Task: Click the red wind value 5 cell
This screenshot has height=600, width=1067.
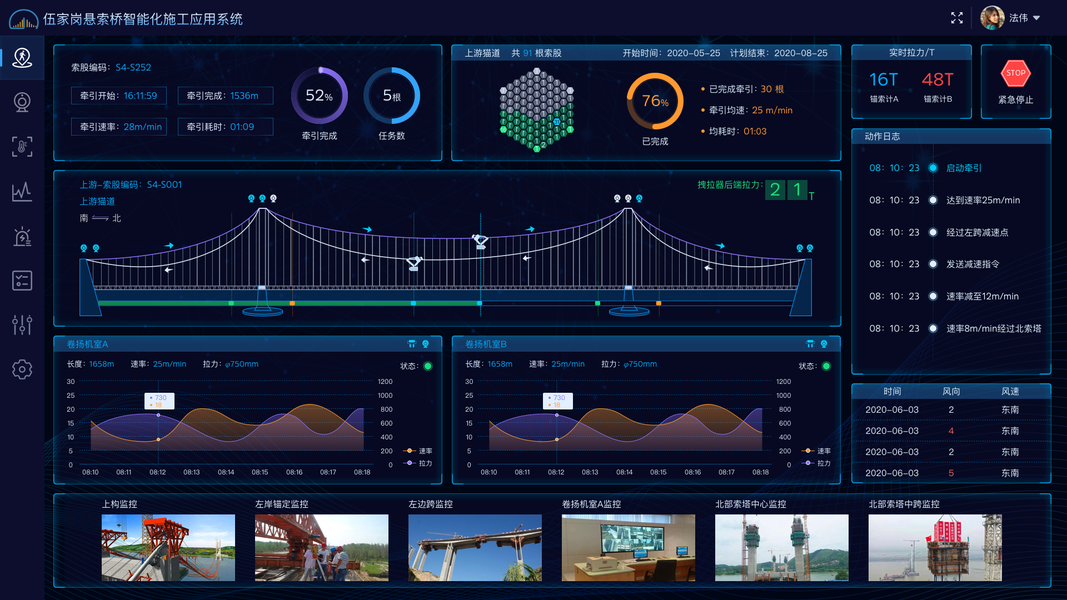Action: [x=951, y=473]
